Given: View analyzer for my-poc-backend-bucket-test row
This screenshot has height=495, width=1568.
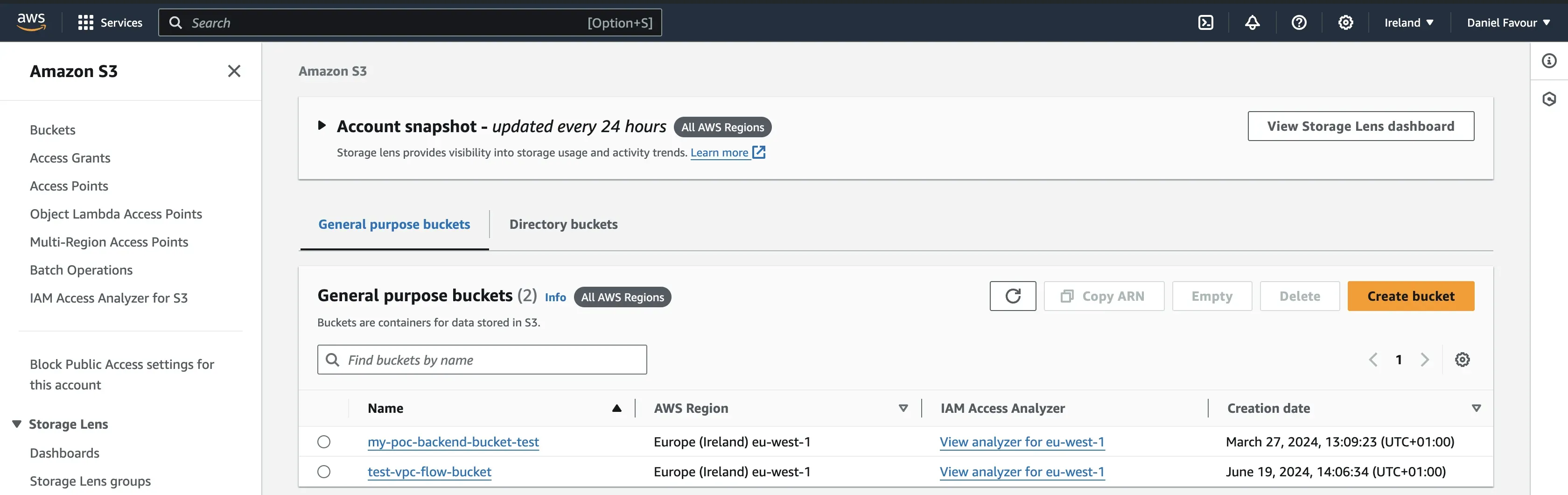Looking at the screenshot, I should point(1022,441).
